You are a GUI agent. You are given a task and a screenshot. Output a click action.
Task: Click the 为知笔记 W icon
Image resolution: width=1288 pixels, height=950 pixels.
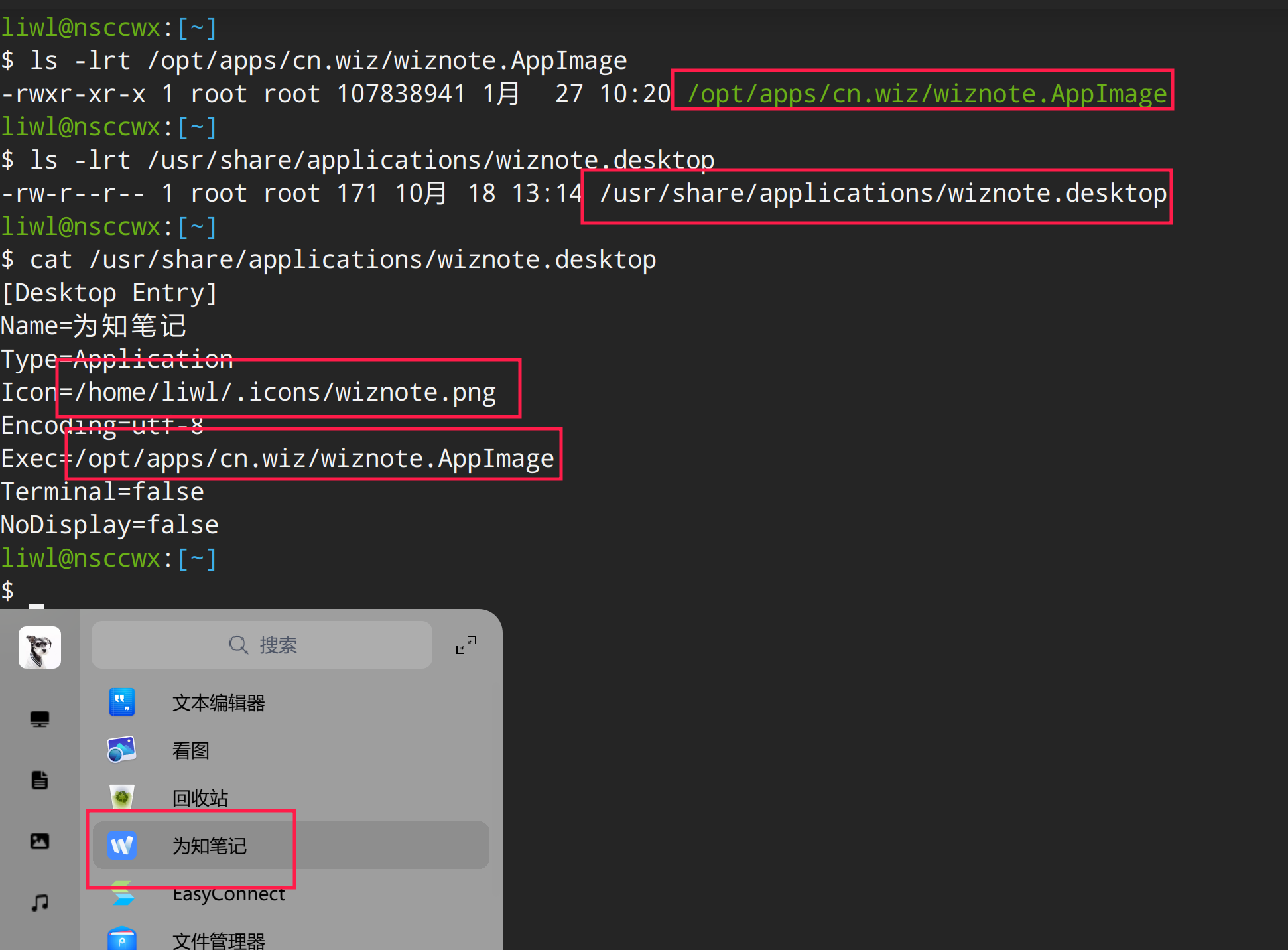[x=122, y=845]
